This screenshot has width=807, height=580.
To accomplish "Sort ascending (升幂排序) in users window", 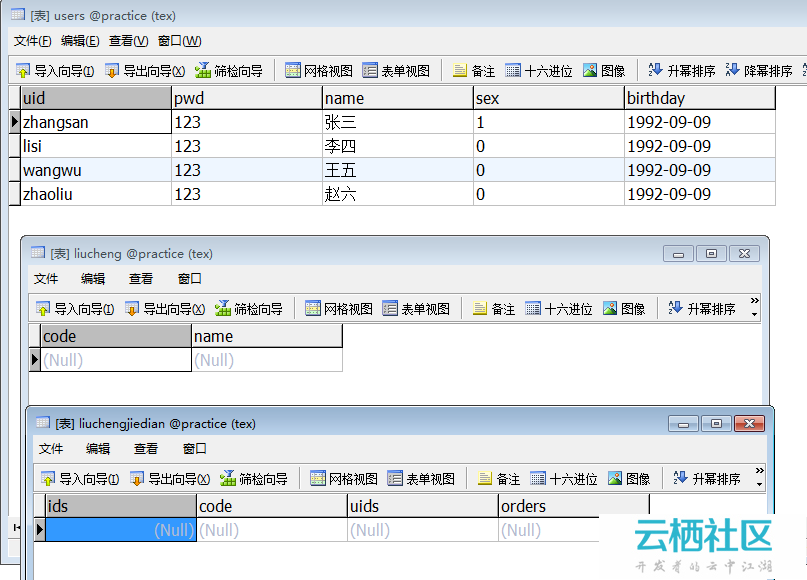I will (x=681, y=71).
